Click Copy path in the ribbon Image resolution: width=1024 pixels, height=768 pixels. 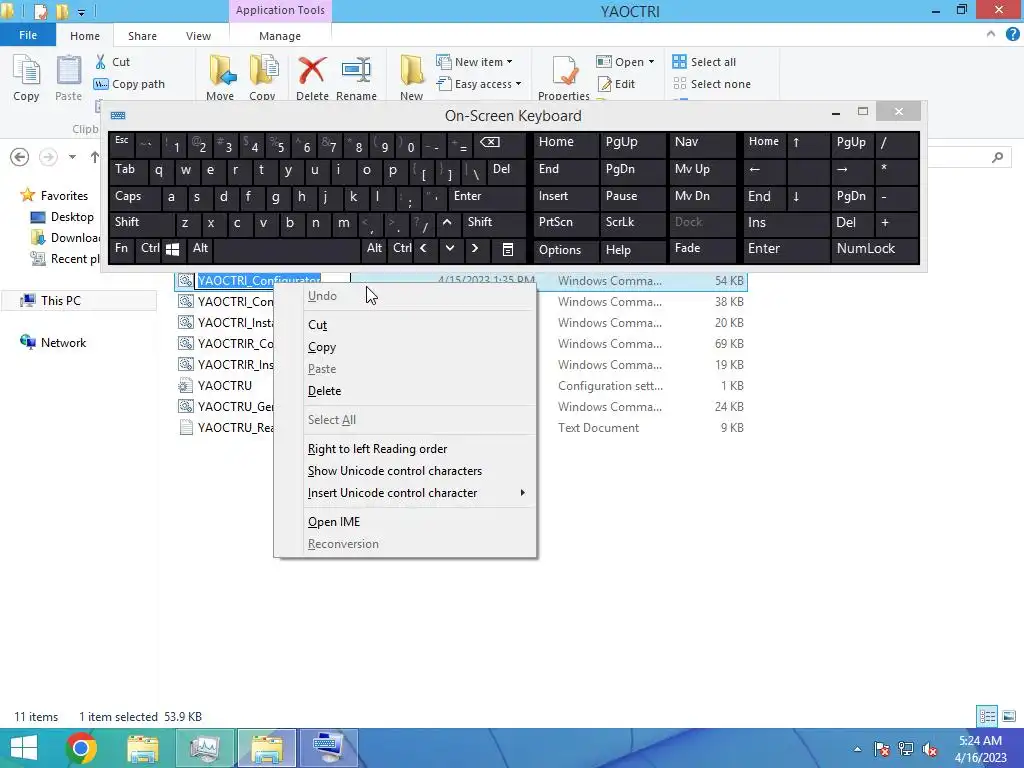coord(129,84)
